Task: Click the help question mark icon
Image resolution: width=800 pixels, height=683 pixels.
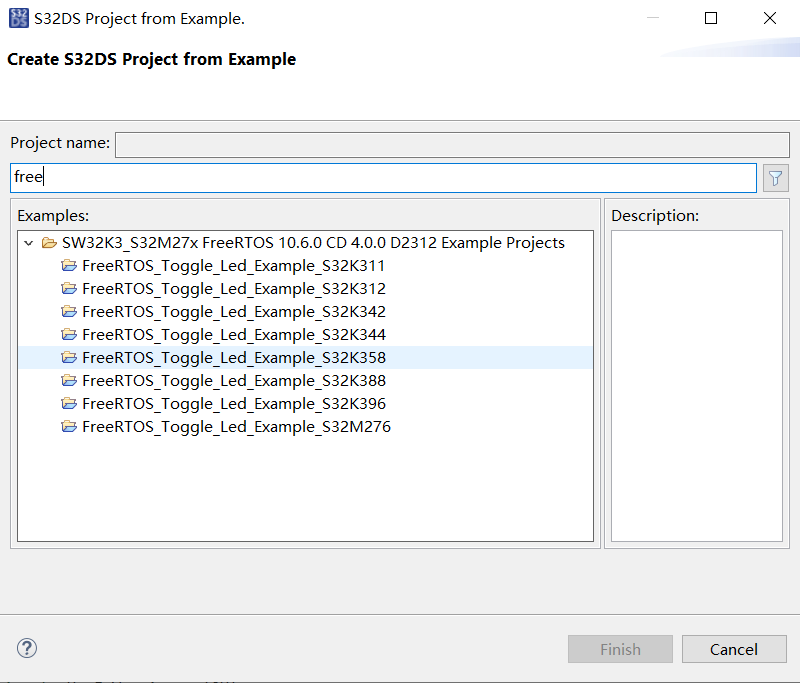Action: pos(26,648)
